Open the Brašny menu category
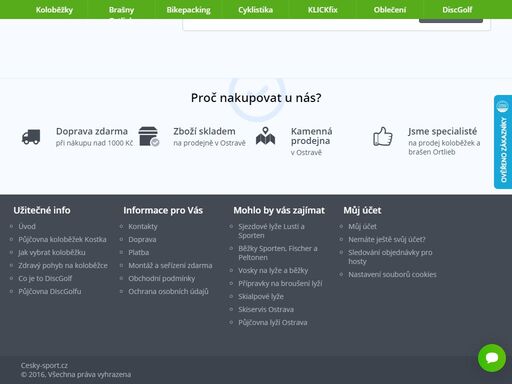Image resolution: width=512 pixels, height=384 pixels. [121, 10]
